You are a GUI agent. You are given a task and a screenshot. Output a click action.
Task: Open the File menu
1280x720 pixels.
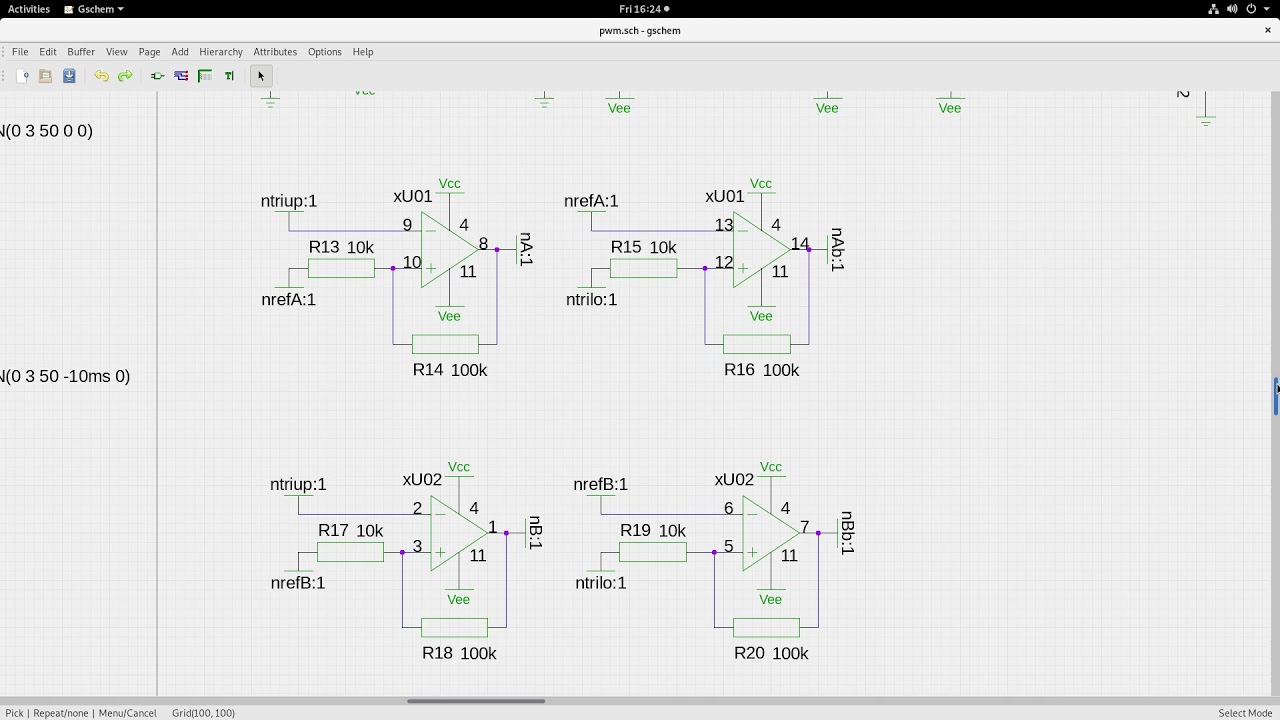tap(20, 52)
